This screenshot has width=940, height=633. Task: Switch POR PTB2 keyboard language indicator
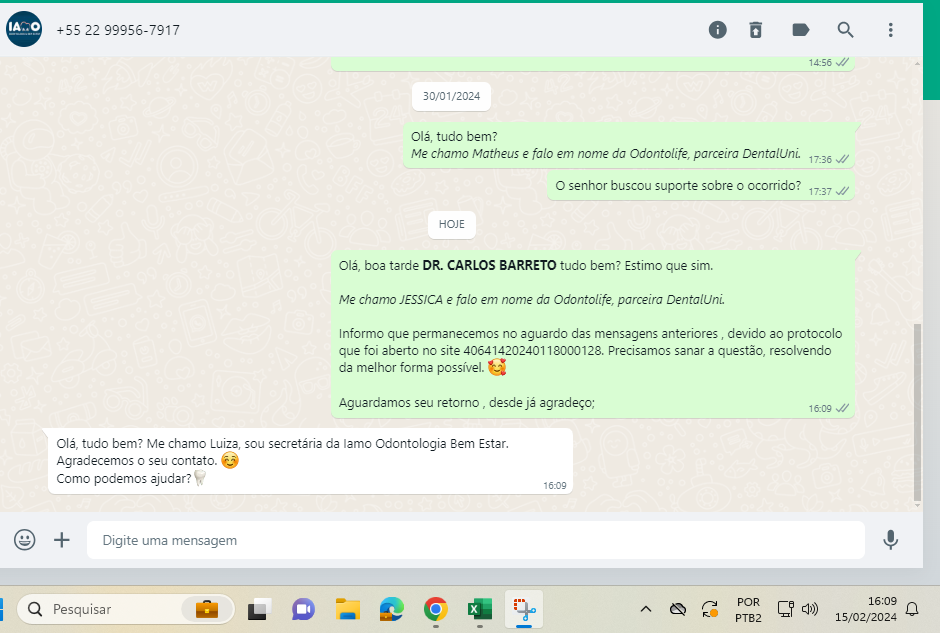tap(748, 610)
